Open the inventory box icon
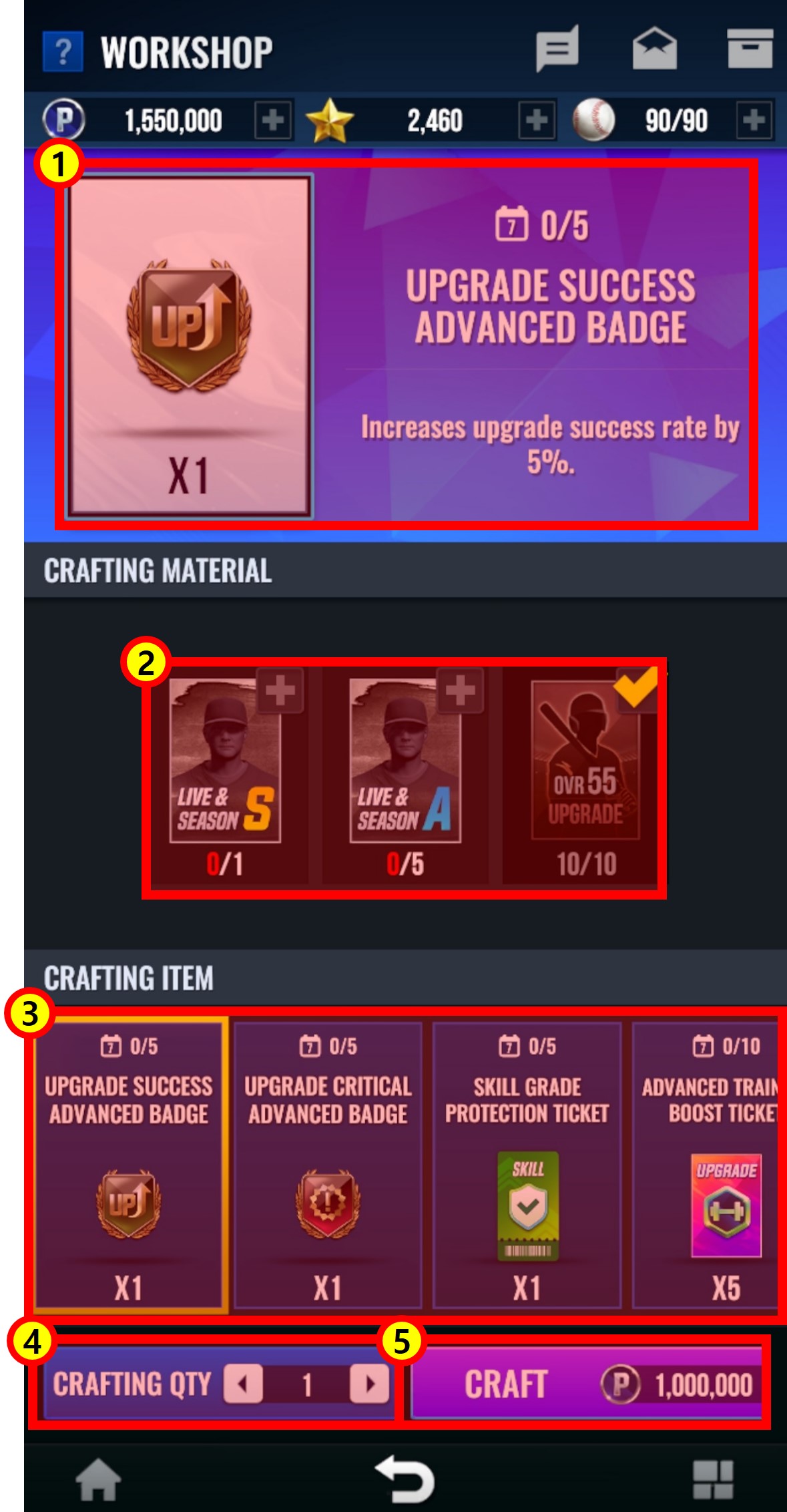The width and height of the screenshot is (787, 1512). tap(750, 49)
